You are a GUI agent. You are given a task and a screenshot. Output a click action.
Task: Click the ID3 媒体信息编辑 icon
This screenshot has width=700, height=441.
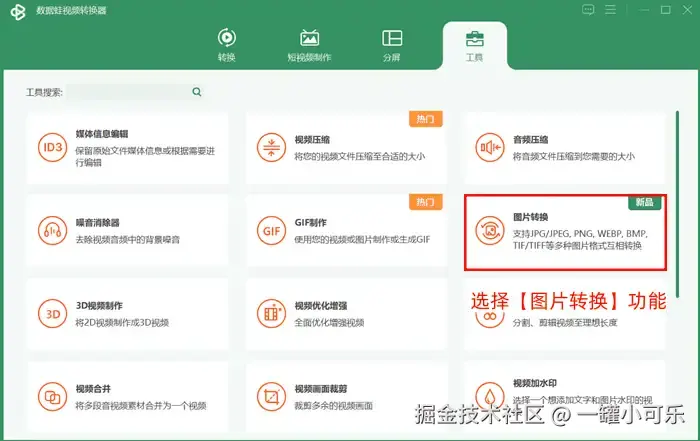pos(52,147)
